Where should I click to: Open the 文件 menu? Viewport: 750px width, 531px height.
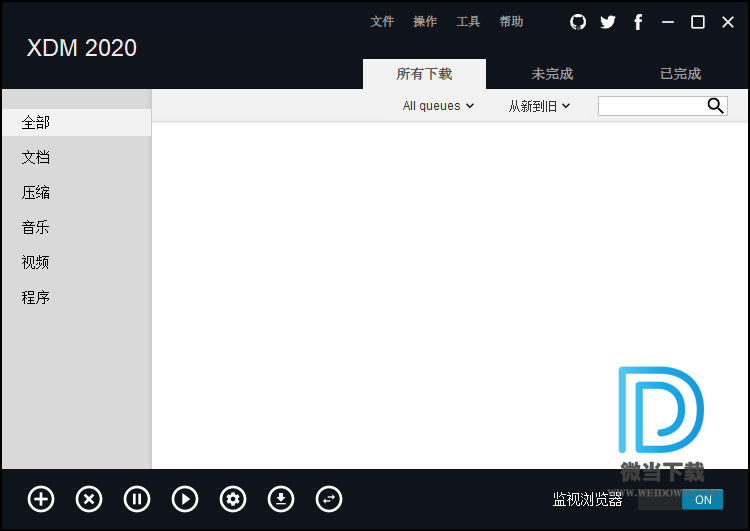382,22
